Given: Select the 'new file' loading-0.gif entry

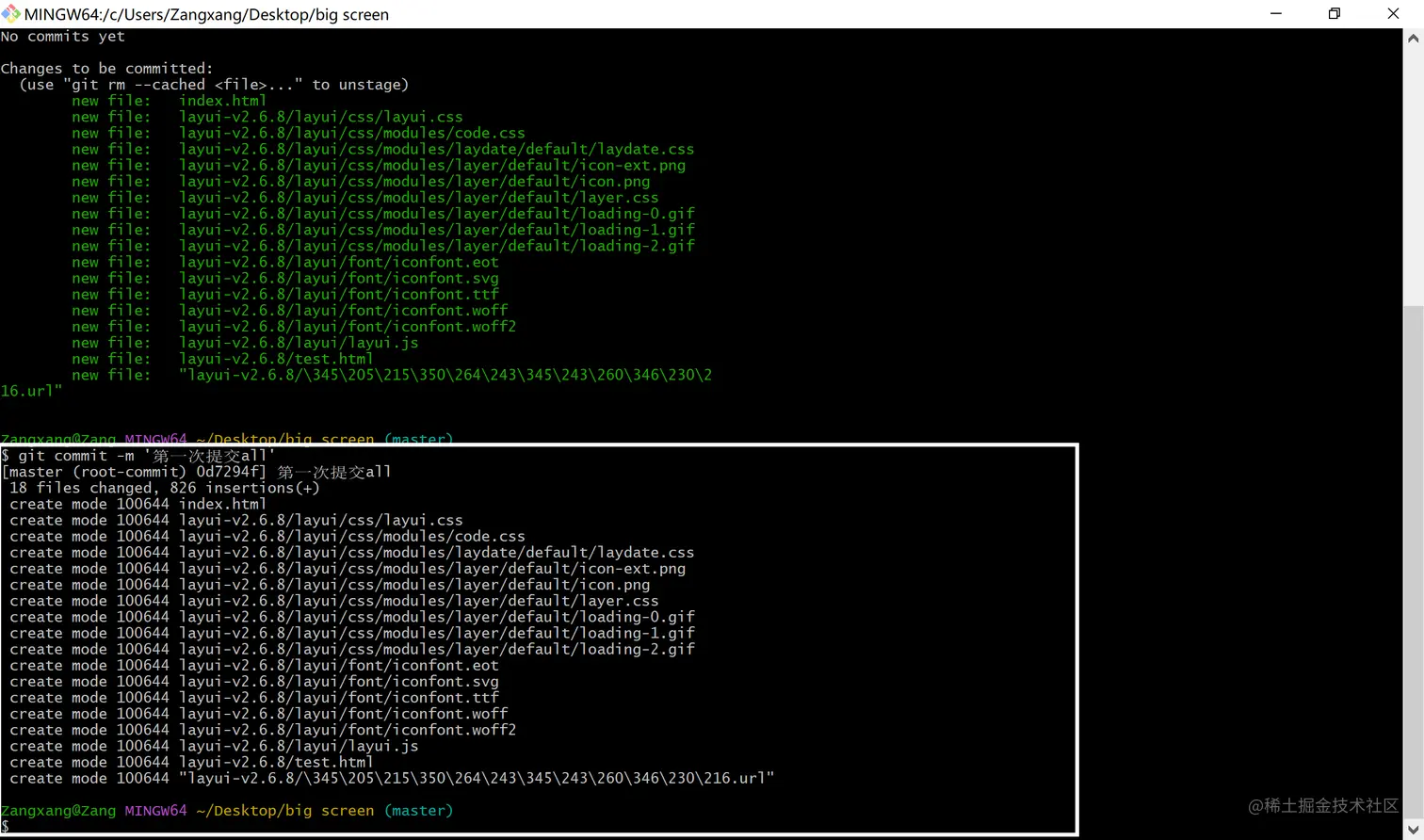Looking at the screenshot, I should tap(383, 214).
